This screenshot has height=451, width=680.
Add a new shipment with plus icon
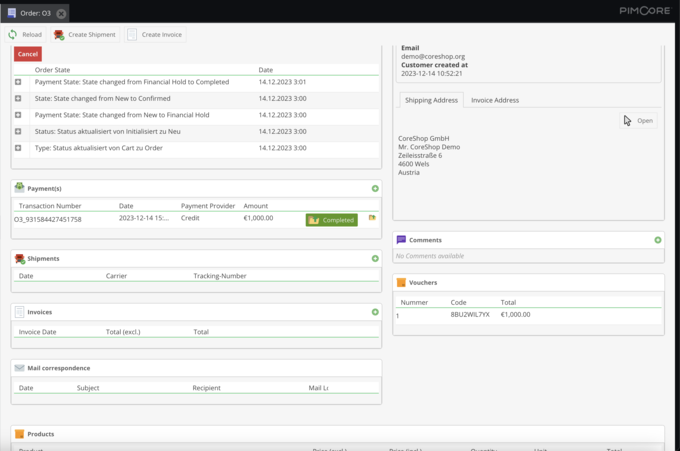click(375, 258)
